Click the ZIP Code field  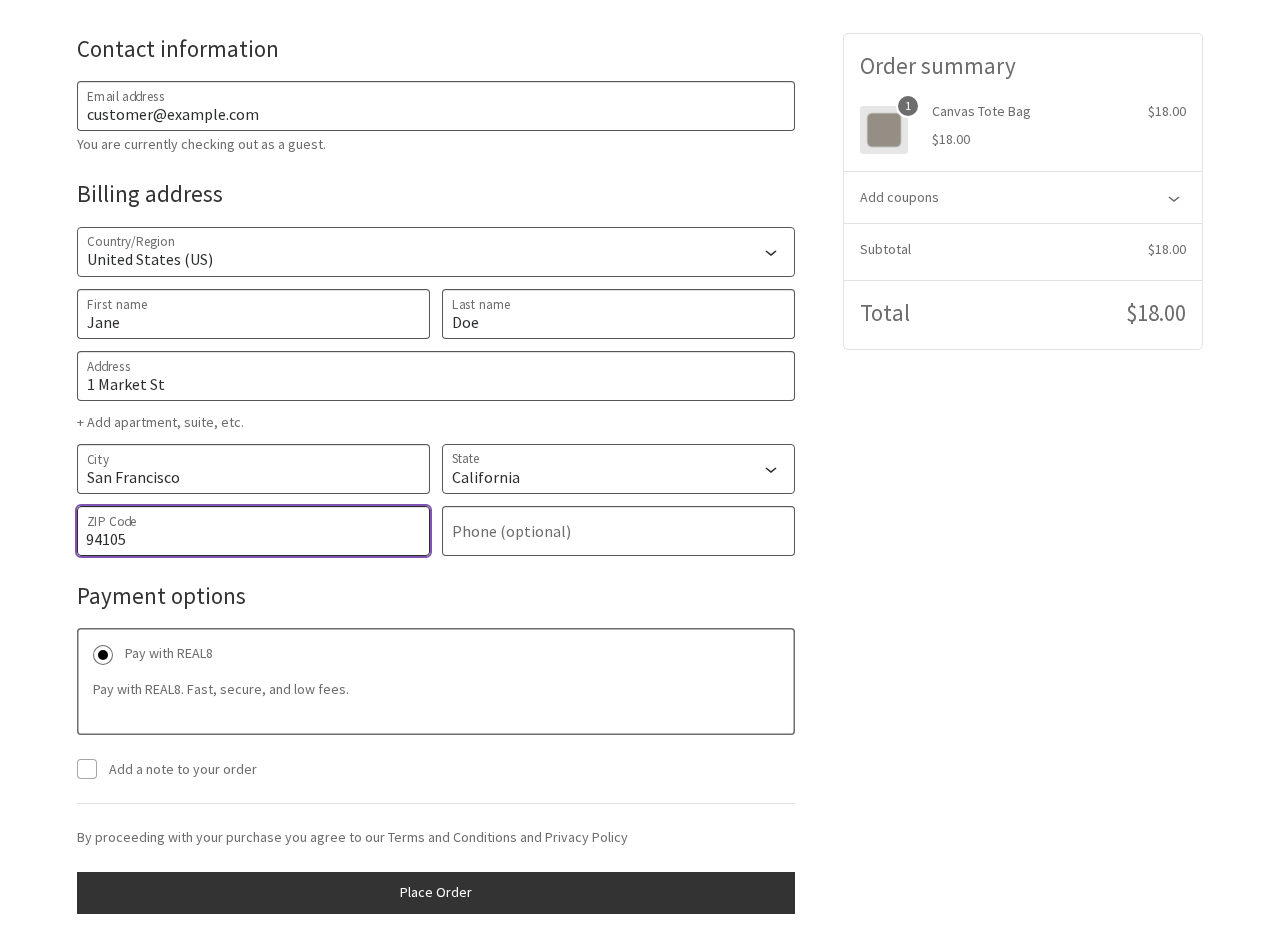(253, 531)
